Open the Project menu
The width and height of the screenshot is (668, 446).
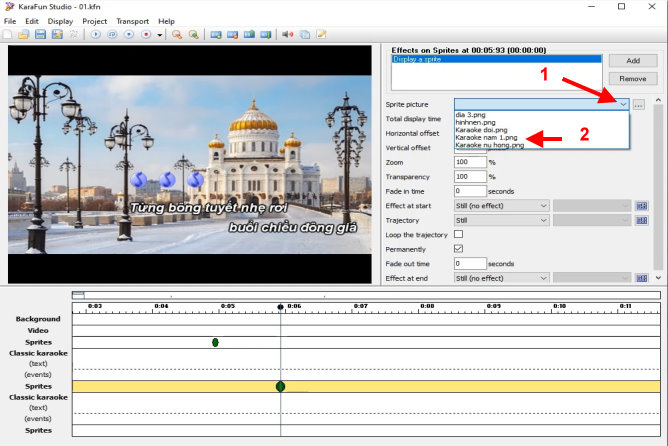click(x=95, y=21)
